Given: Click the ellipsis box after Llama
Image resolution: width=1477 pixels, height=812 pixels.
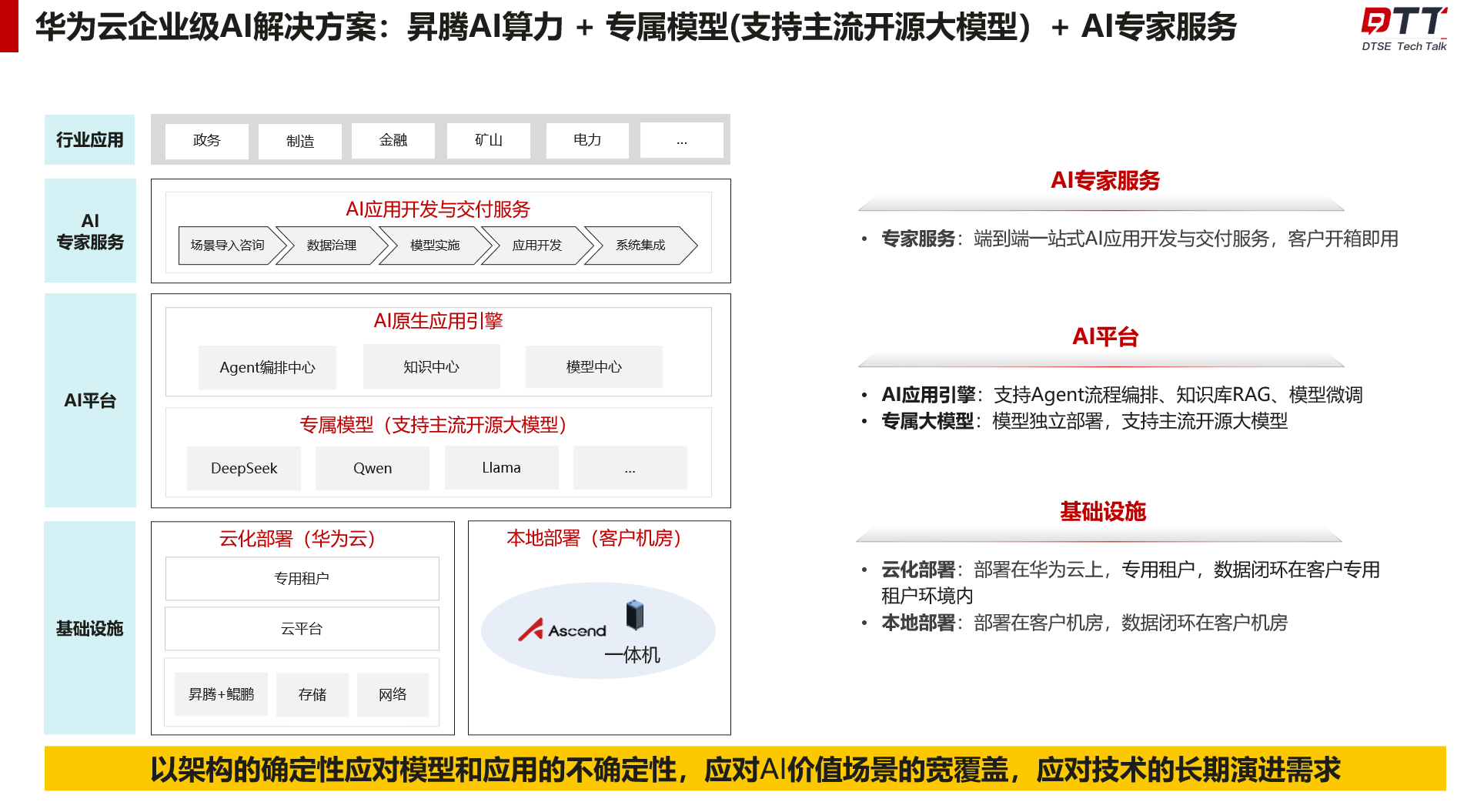Looking at the screenshot, I should 630,467.
